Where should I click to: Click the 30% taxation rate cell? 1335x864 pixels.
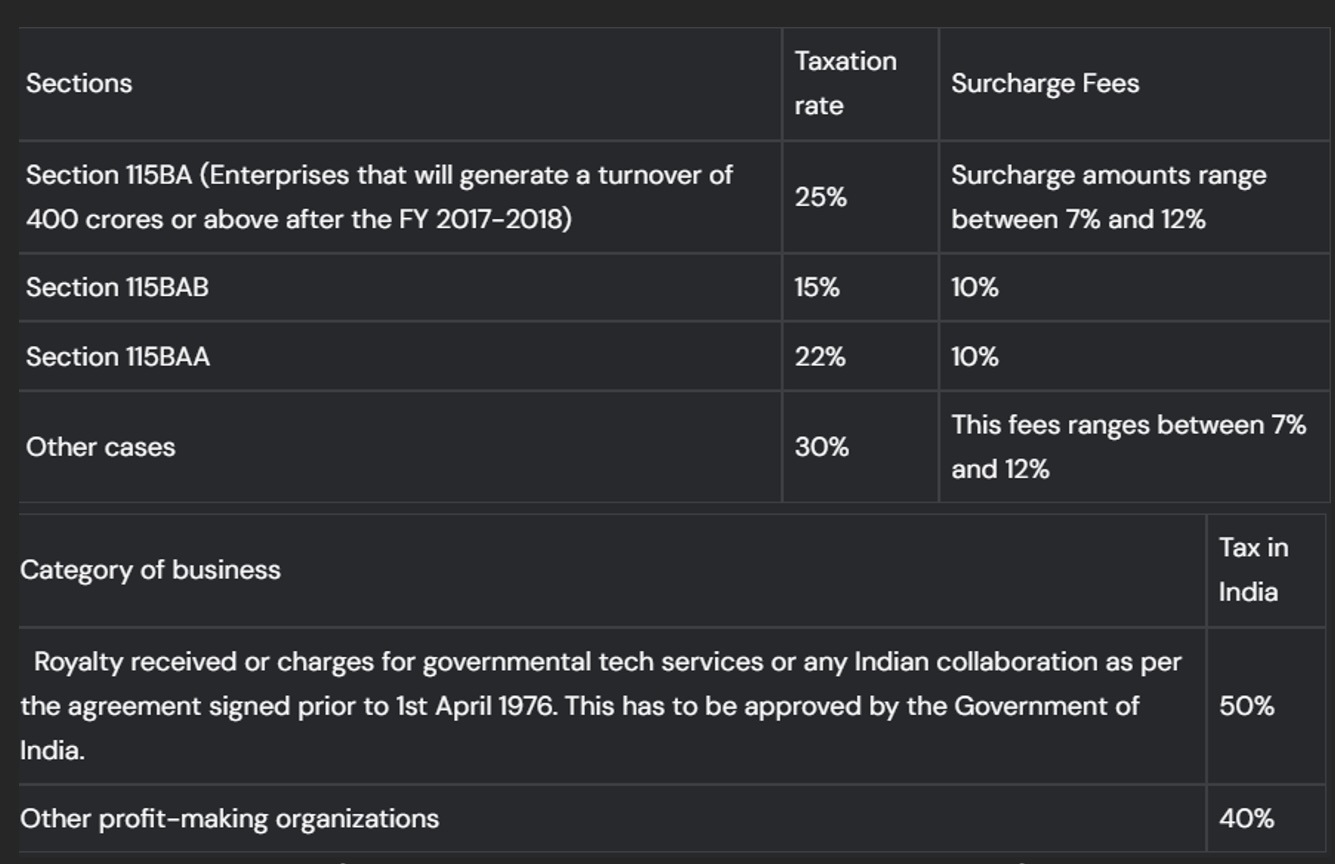coord(821,447)
